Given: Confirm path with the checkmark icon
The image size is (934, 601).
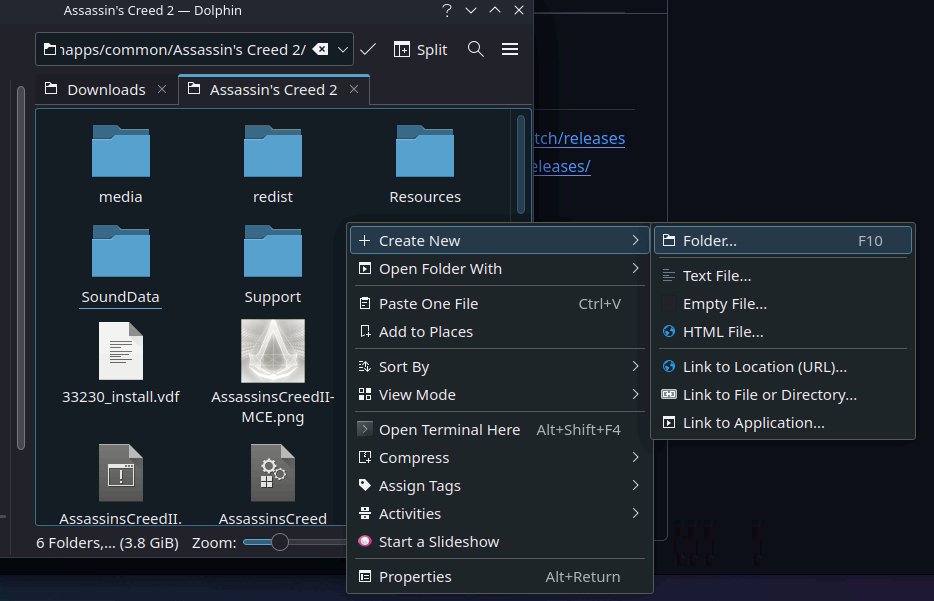Looking at the screenshot, I should point(368,49).
